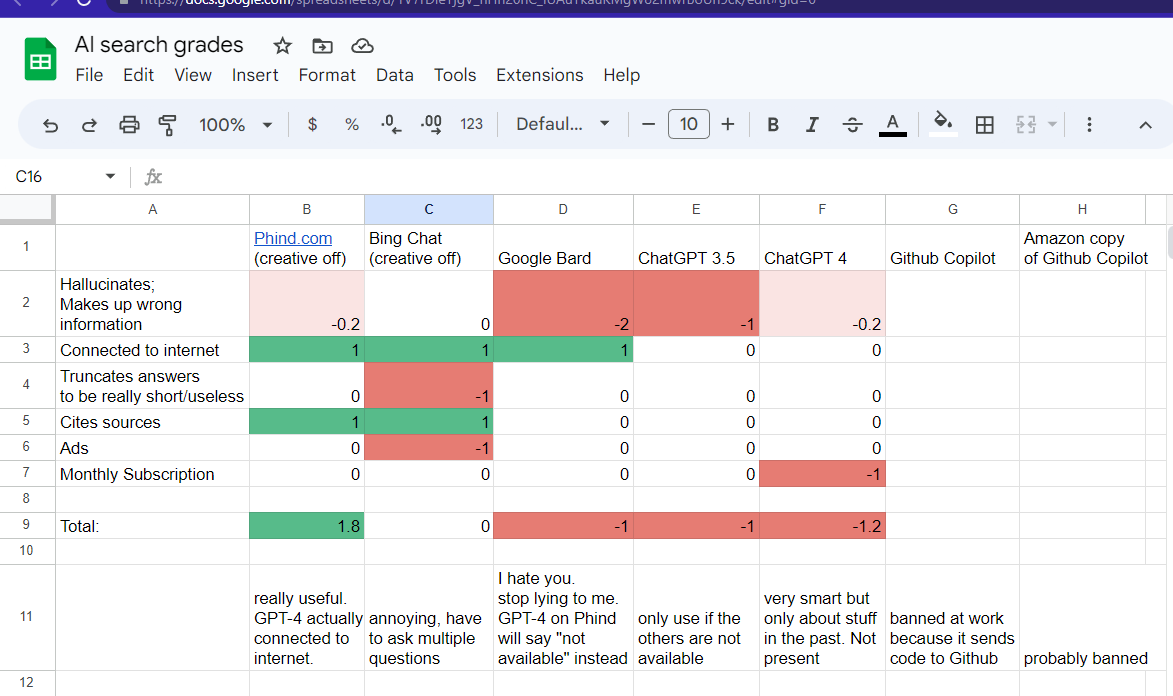The image size is (1173, 696).
Task: Decrease decimal places
Action: [x=391, y=124]
